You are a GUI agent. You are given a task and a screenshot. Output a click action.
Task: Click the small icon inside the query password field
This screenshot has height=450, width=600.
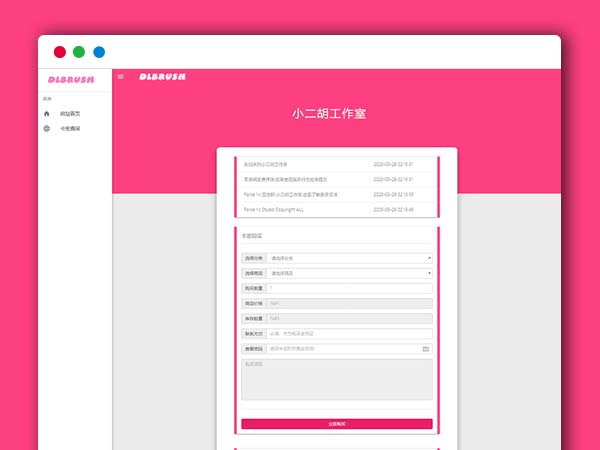coord(426,349)
